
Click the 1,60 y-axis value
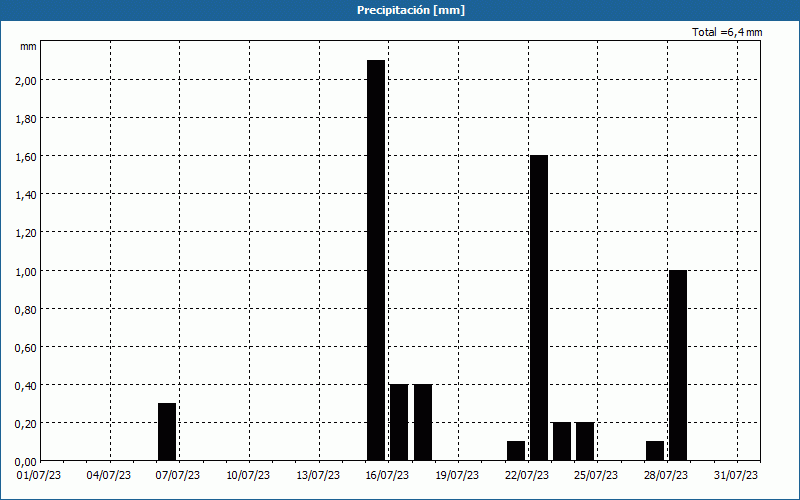coord(26,157)
